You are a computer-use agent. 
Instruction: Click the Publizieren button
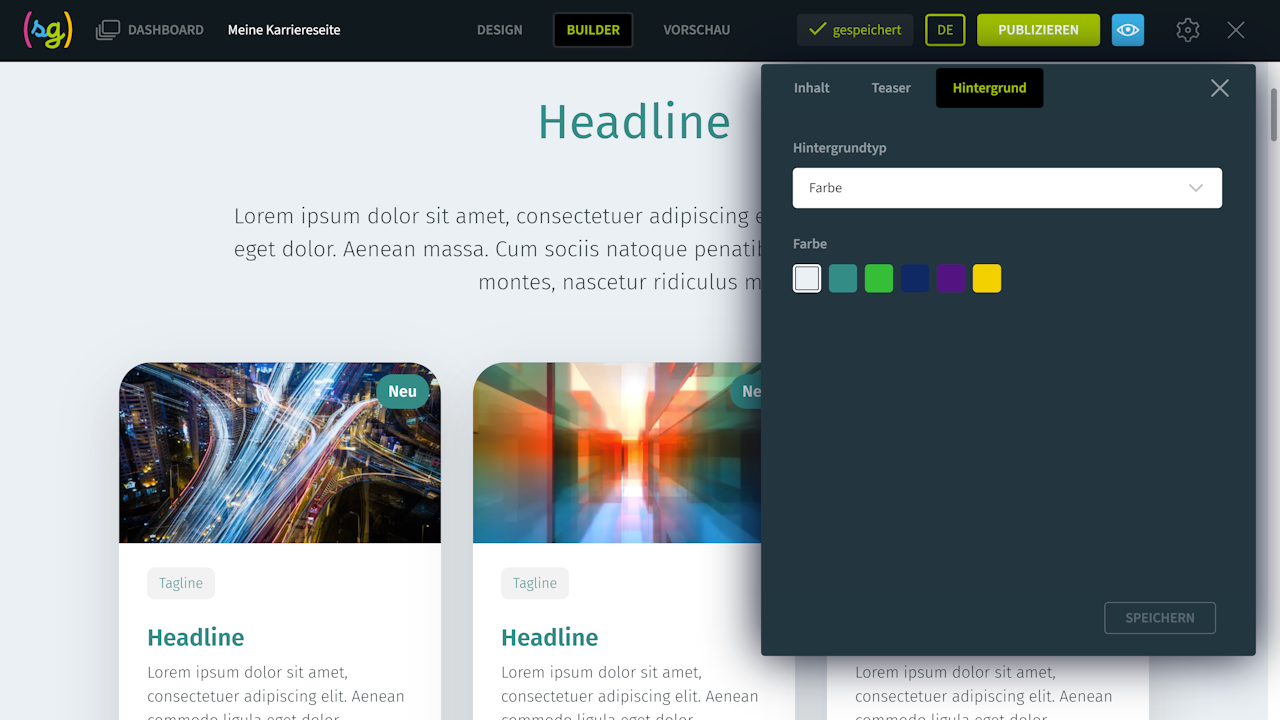1038,30
